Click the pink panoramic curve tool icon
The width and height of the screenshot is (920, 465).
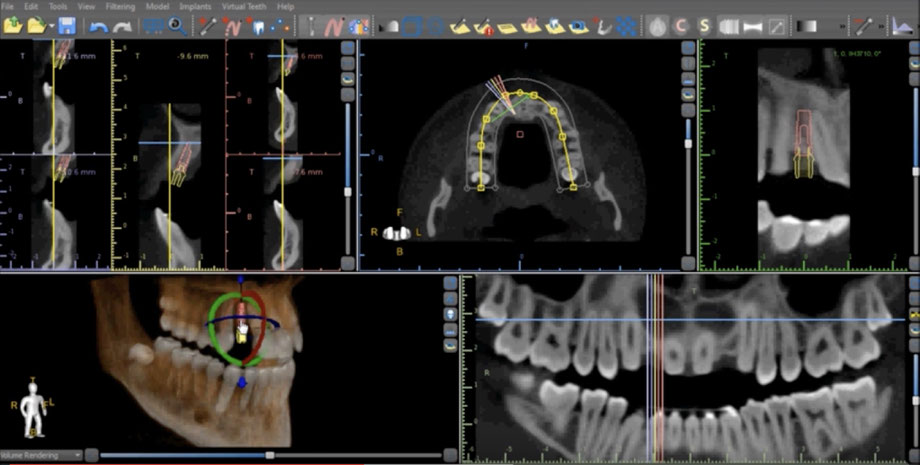tap(334, 25)
